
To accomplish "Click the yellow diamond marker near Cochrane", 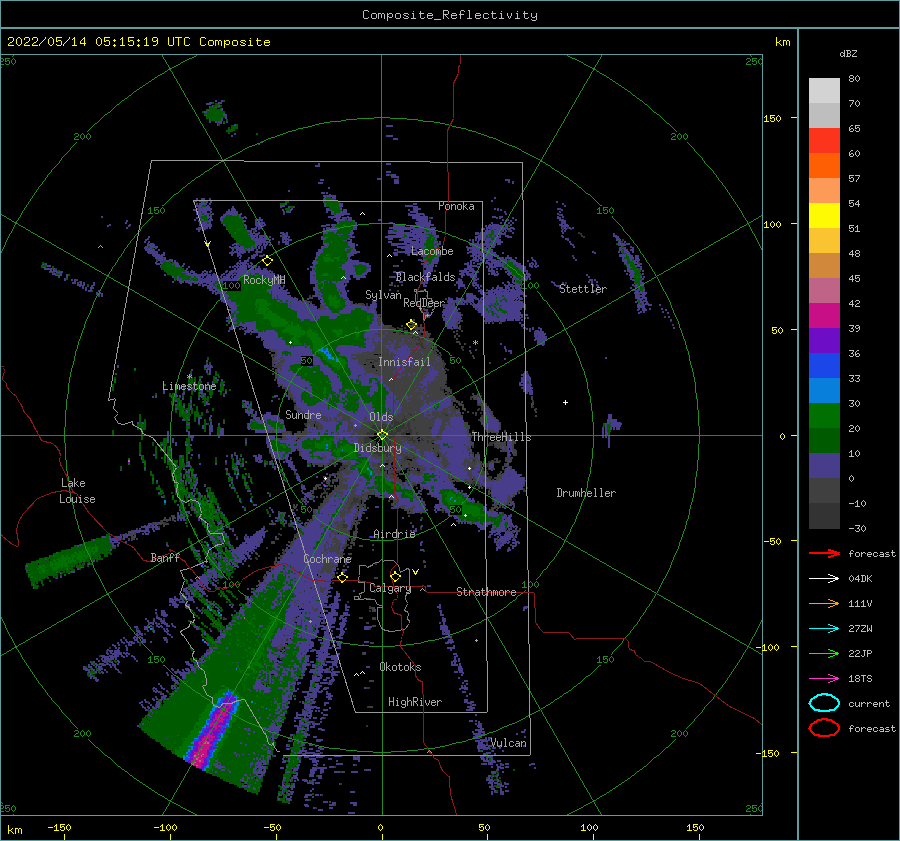I will click(x=342, y=577).
